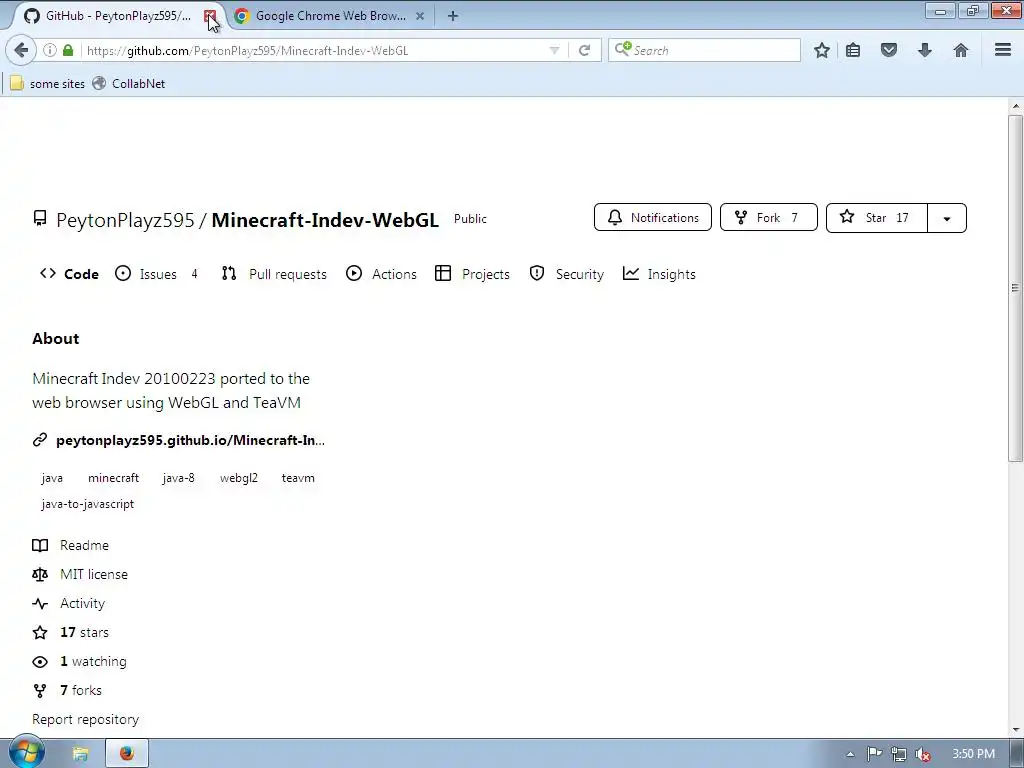
Task: Click the 'java' topic tag
Action: point(52,478)
